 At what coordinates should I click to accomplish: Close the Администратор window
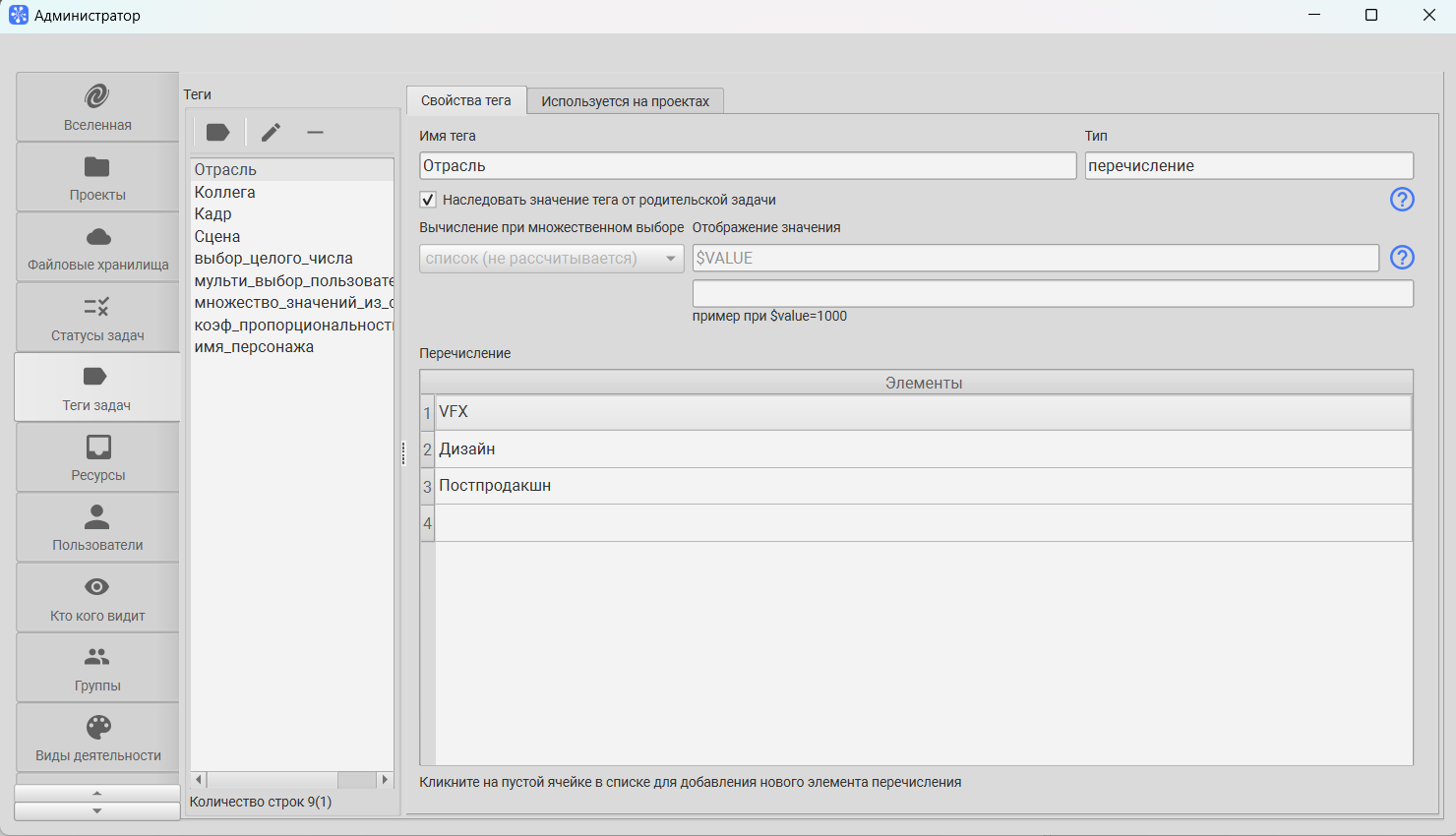click(x=1429, y=15)
